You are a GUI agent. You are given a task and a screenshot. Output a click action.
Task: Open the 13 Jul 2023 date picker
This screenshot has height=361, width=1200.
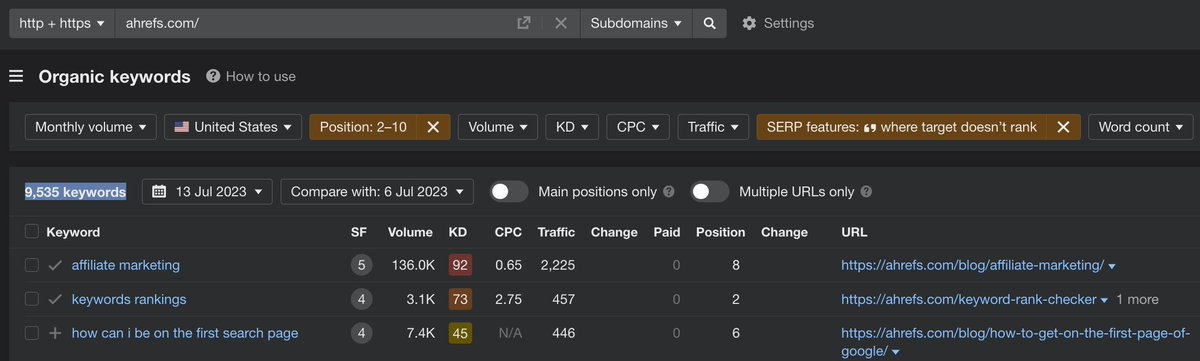click(207, 191)
